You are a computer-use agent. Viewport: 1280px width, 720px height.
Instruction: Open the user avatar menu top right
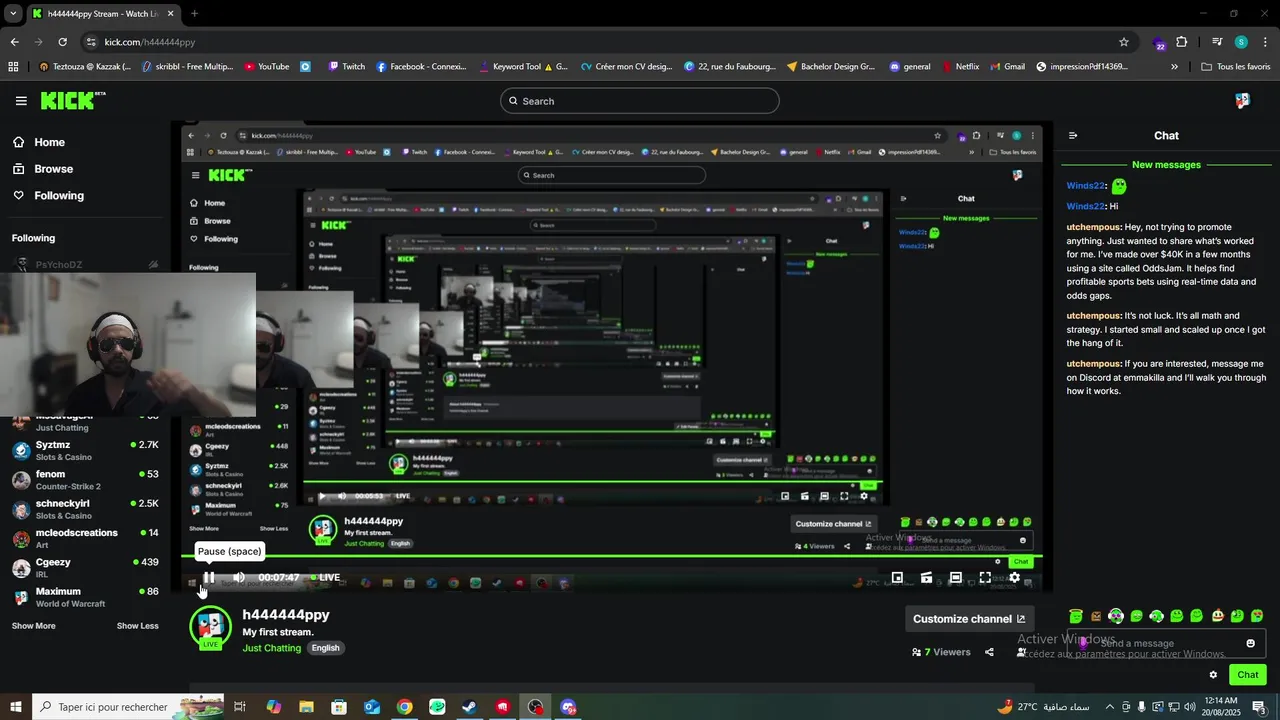[x=1242, y=101]
